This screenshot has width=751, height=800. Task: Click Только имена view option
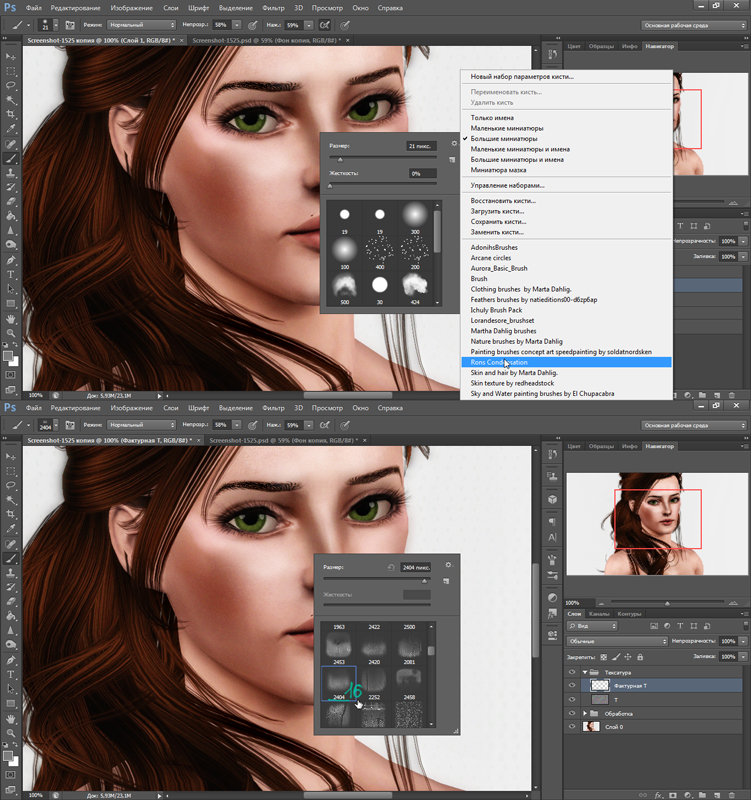pyautogui.click(x=492, y=117)
